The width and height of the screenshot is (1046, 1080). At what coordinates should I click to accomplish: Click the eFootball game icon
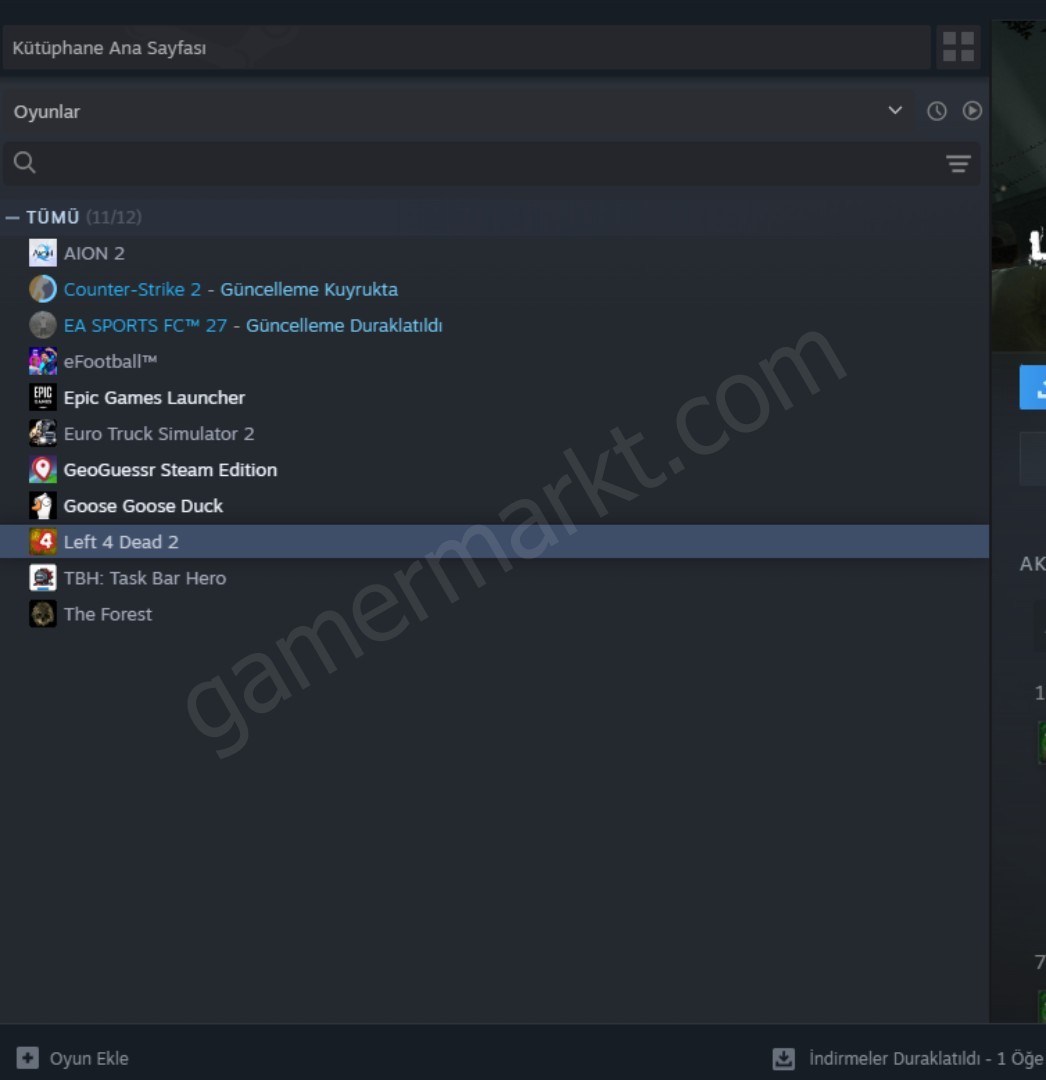click(43, 362)
